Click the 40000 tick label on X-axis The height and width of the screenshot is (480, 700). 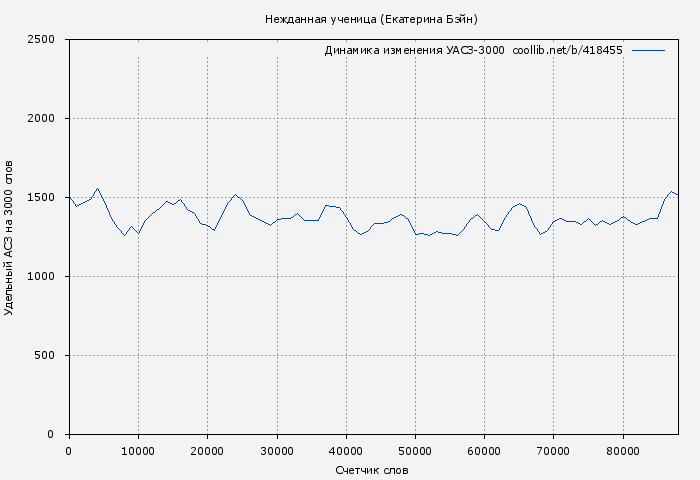[x=346, y=451]
